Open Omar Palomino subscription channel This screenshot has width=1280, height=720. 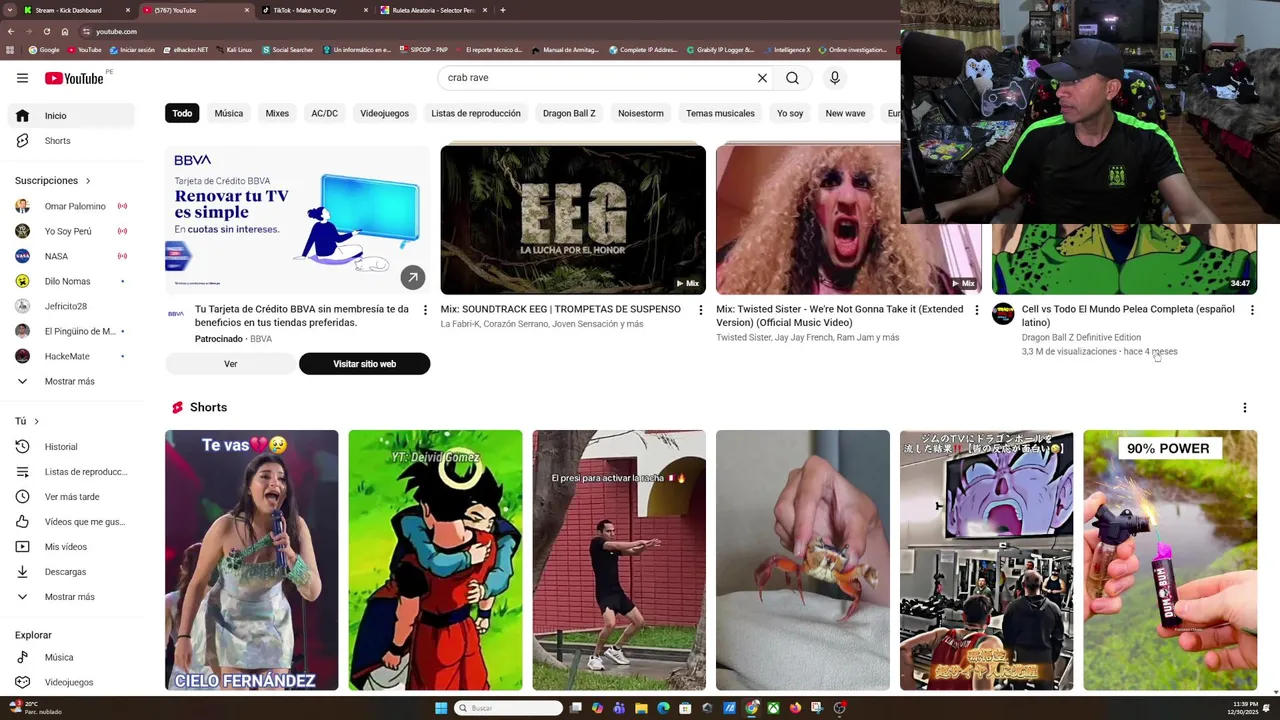pos(70,206)
